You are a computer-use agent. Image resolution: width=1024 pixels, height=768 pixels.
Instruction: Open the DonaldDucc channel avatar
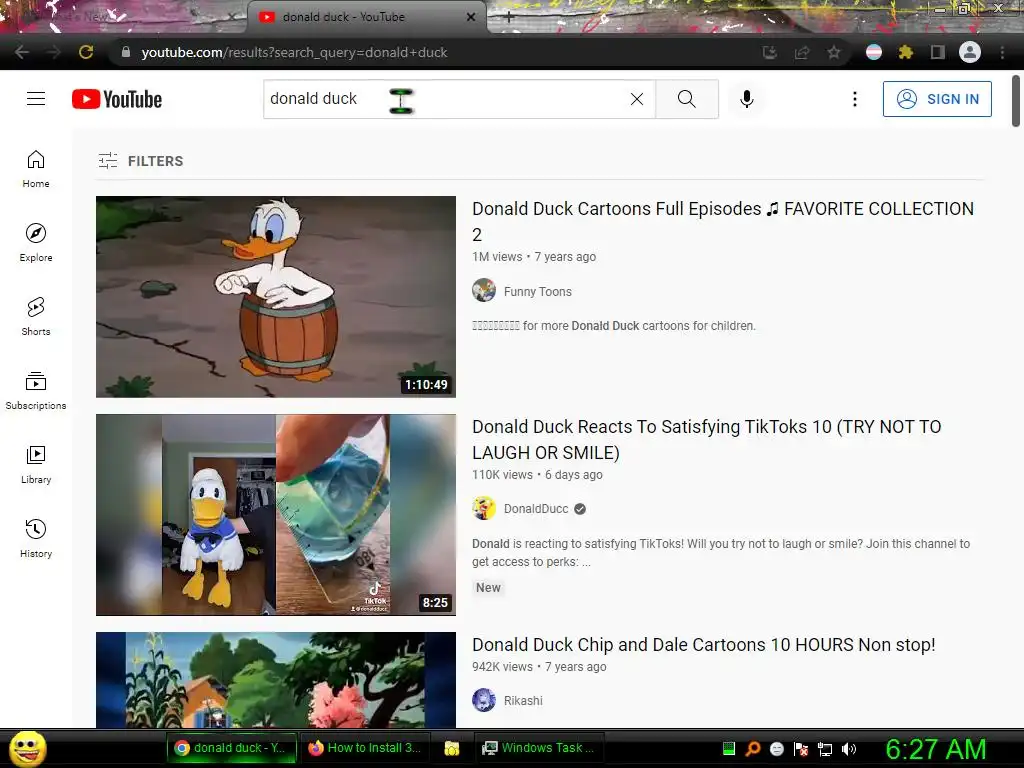point(484,508)
